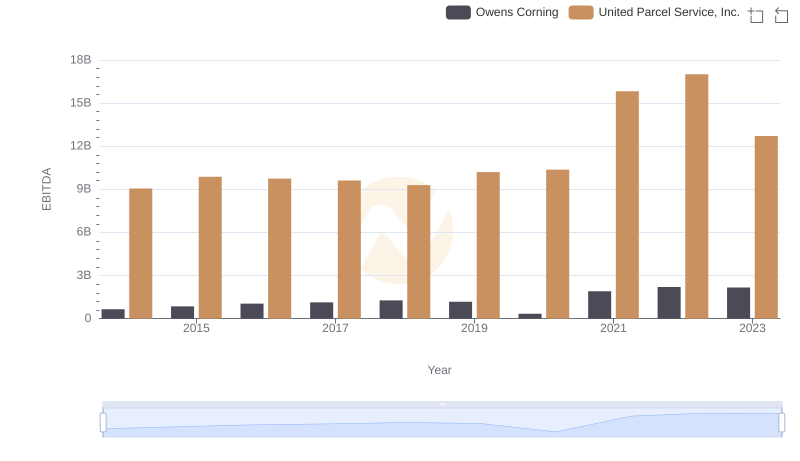This screenshot has width=800, height=461.
Task: Select the UPS bar for 2020
Action: [558, 244]
